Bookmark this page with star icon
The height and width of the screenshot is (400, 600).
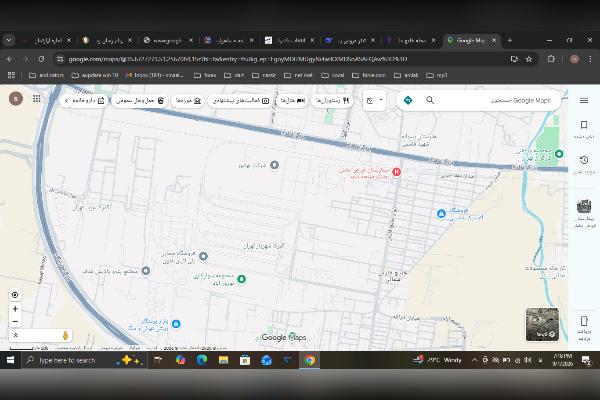click(x=529, y=59)
